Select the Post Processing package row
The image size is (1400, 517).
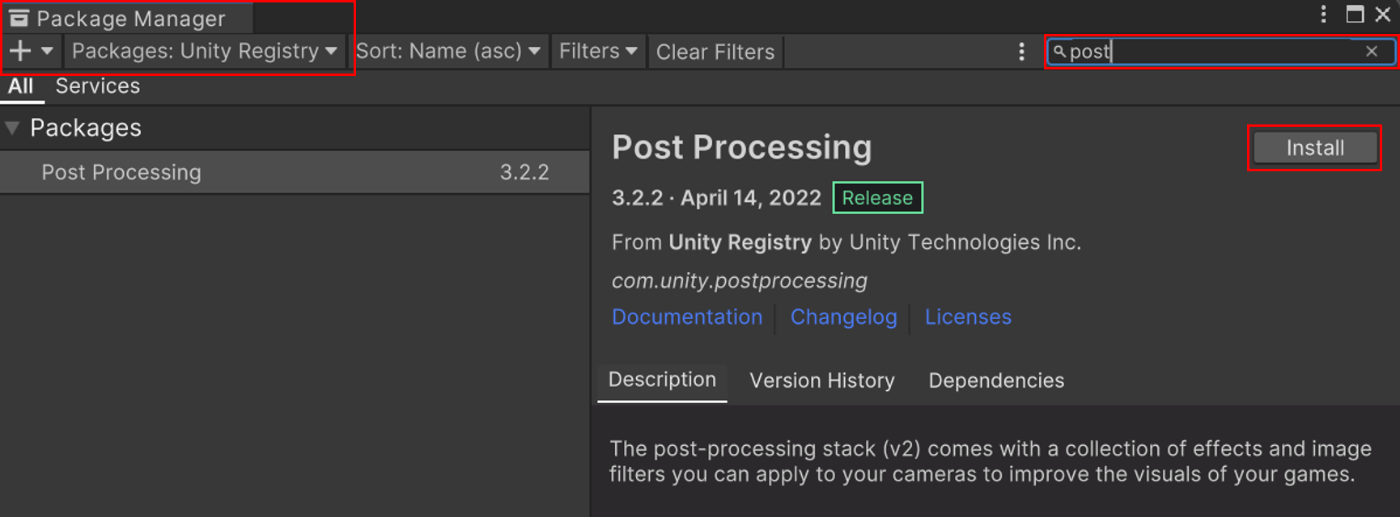click(295, 172)
